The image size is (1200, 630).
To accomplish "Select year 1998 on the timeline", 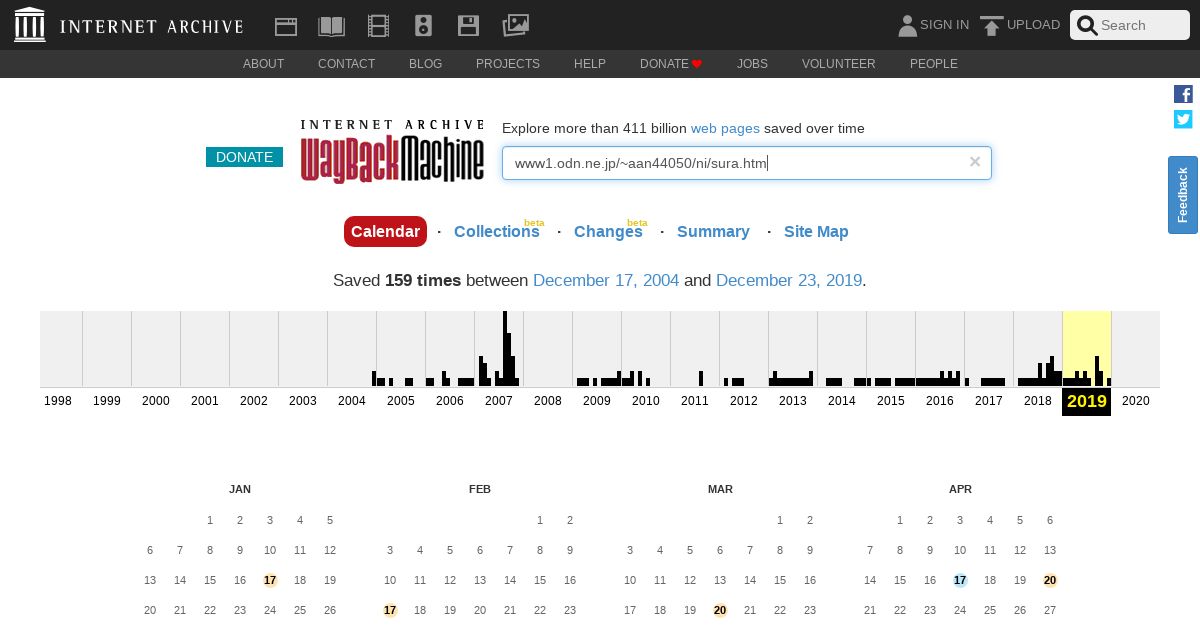I will tap(58, 400).
